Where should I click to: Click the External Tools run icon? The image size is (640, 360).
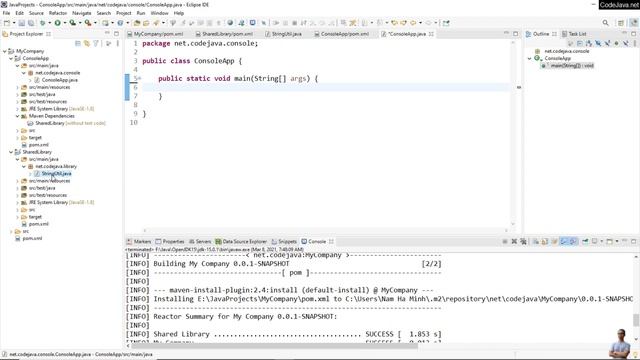[88, 23]
